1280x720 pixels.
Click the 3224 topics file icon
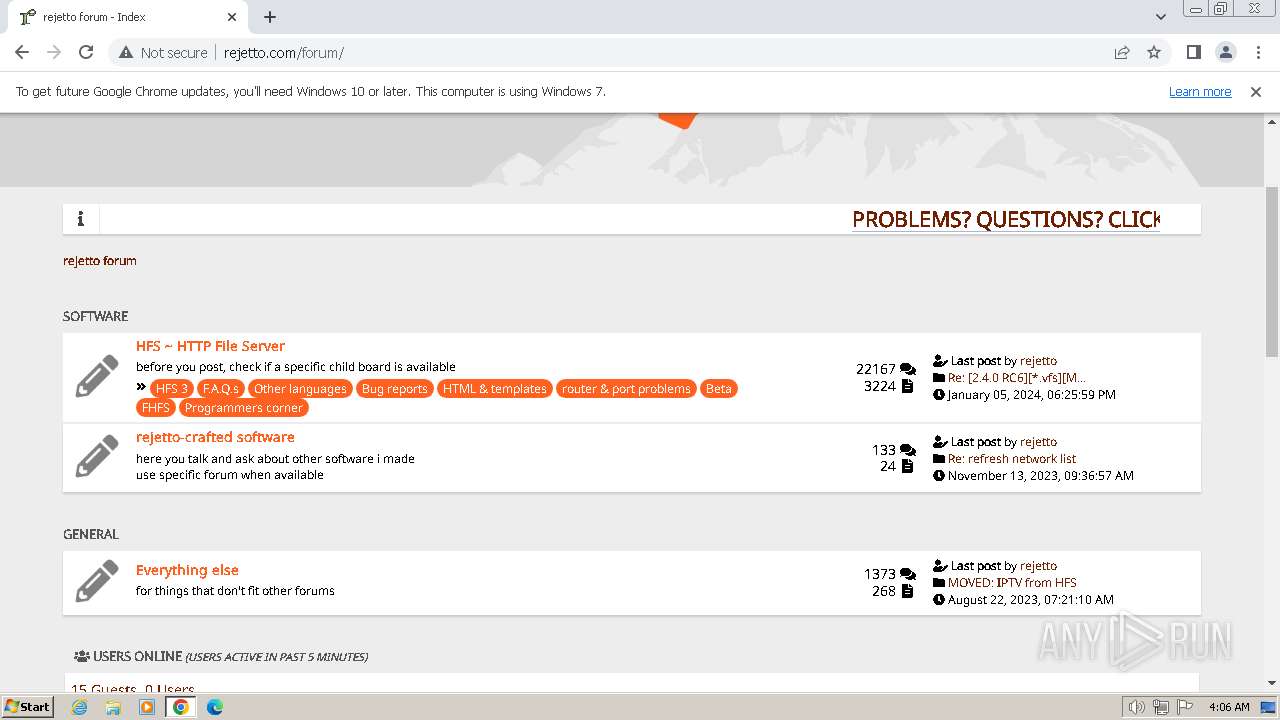907,386
